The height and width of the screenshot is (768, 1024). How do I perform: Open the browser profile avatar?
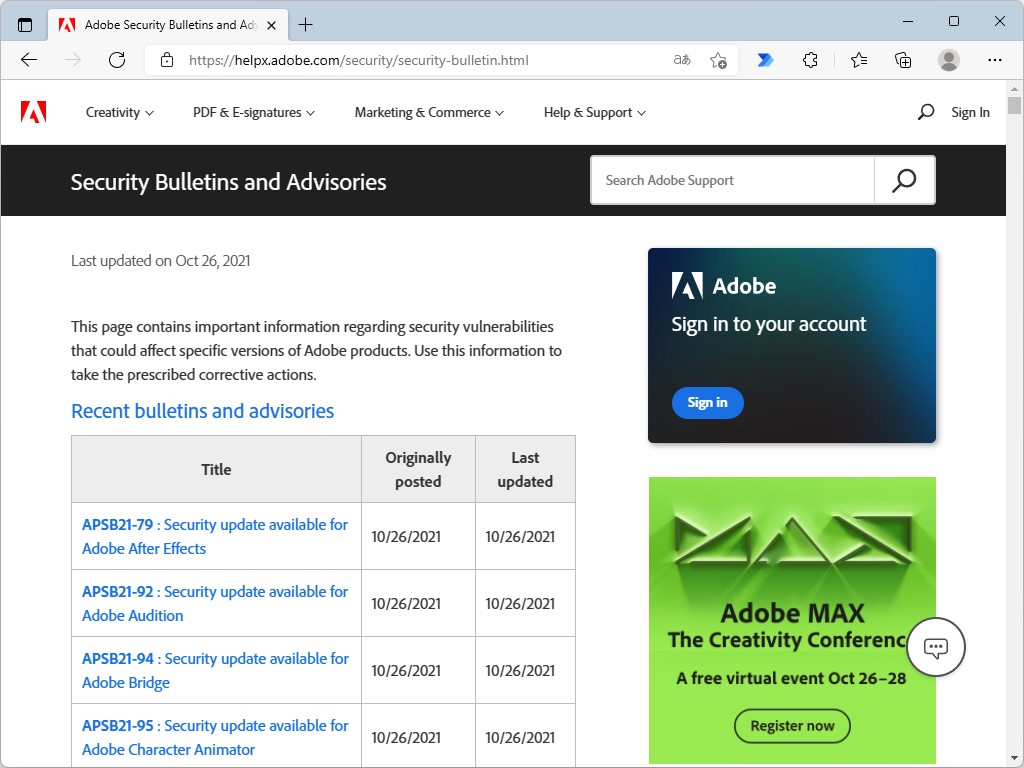point(948,60)
